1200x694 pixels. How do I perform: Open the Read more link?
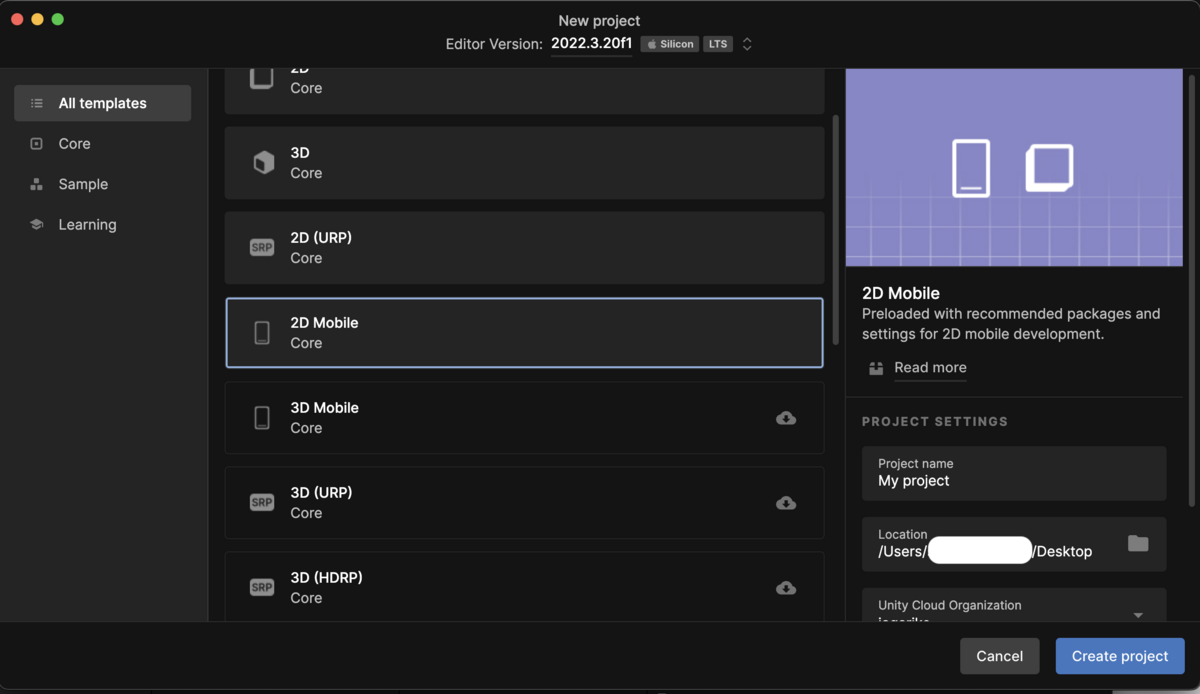930,368
